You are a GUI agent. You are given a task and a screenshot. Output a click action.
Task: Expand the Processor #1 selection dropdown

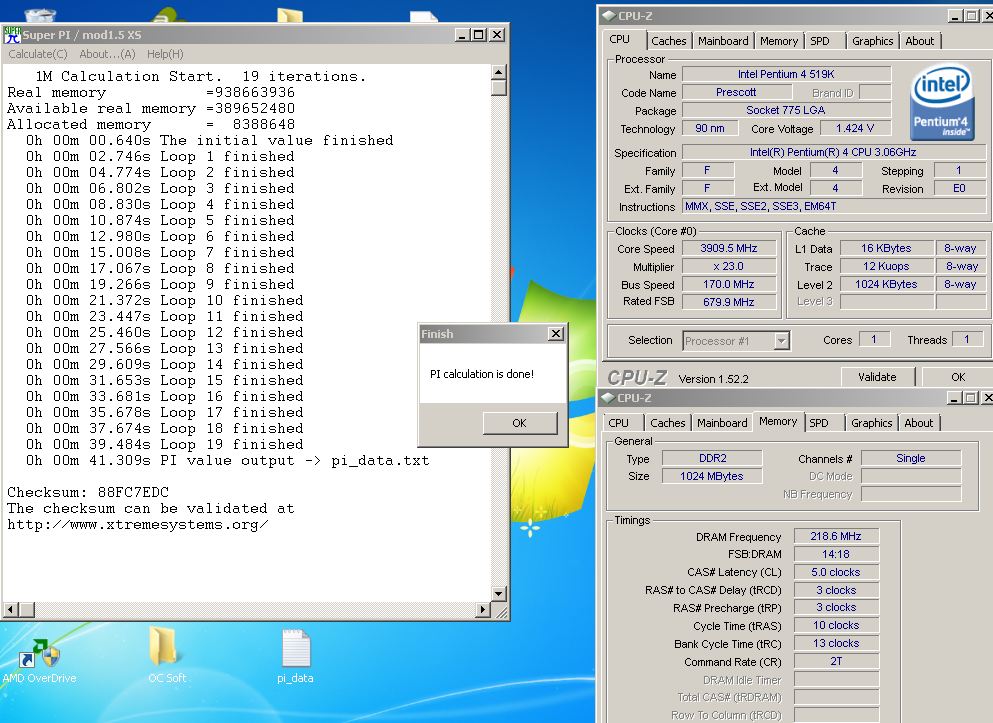pos(781,341)
